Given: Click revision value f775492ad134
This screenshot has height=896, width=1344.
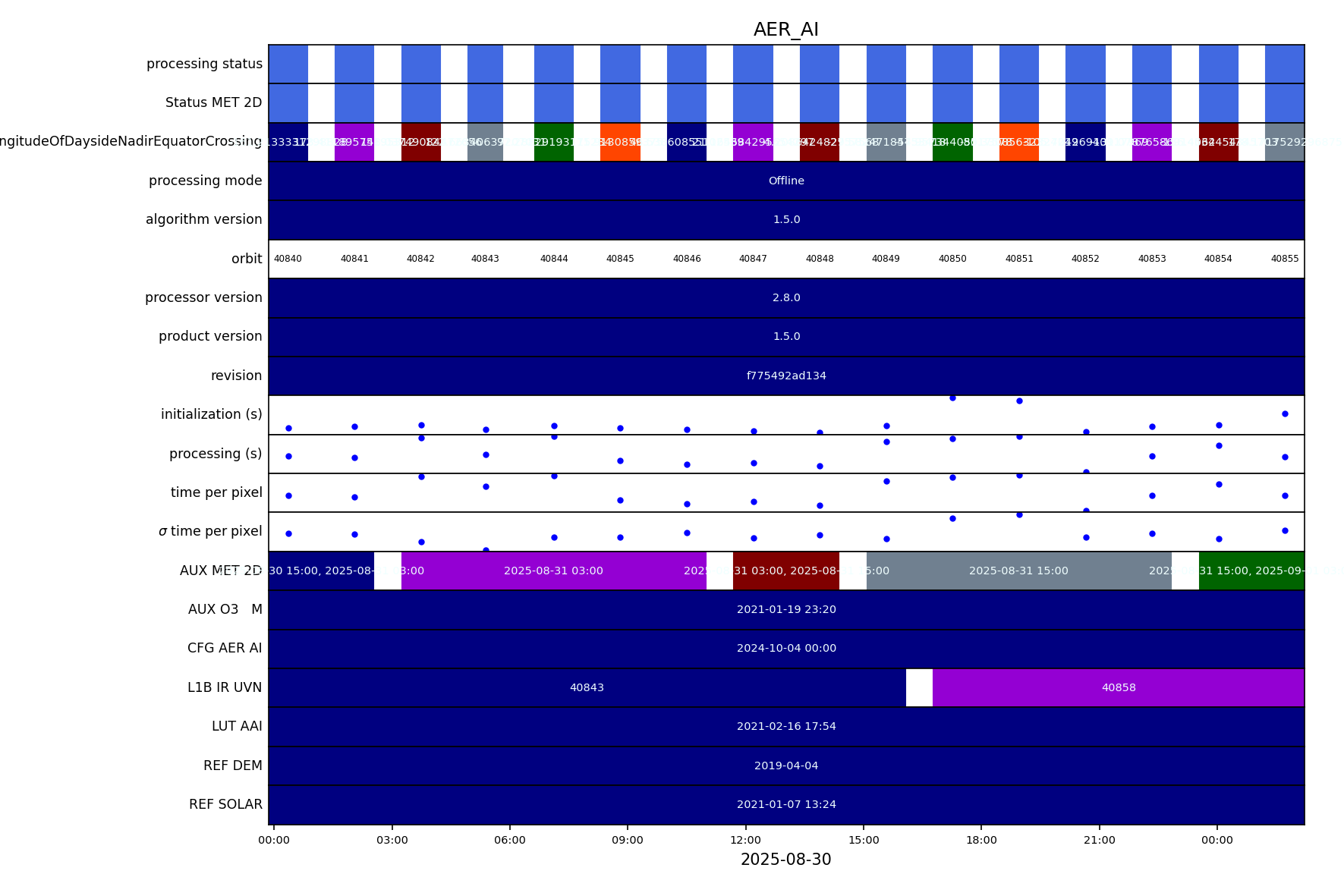Looking at the screenshot, I should 785,376.
